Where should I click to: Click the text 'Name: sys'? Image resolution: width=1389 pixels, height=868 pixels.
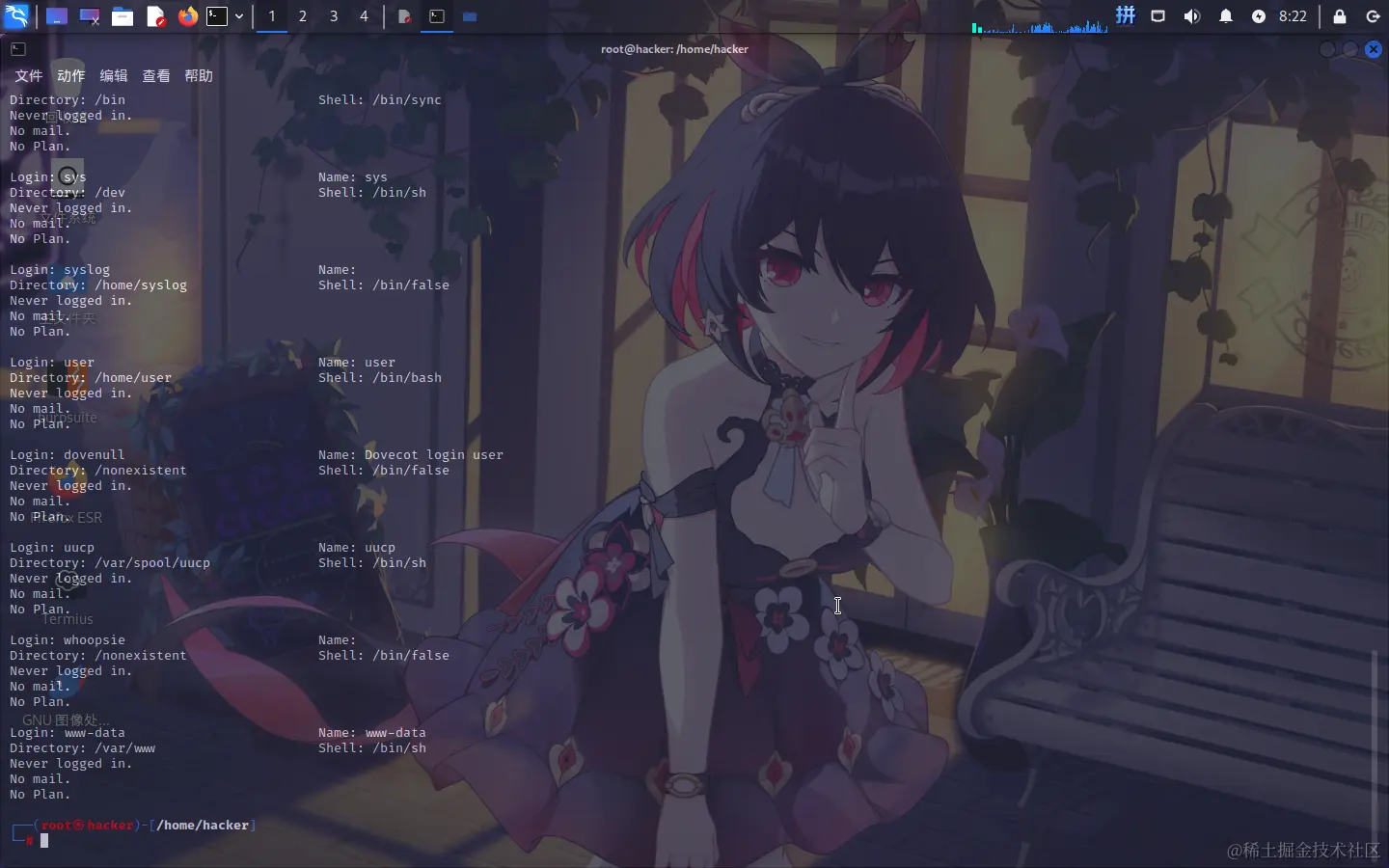[353, 177]
